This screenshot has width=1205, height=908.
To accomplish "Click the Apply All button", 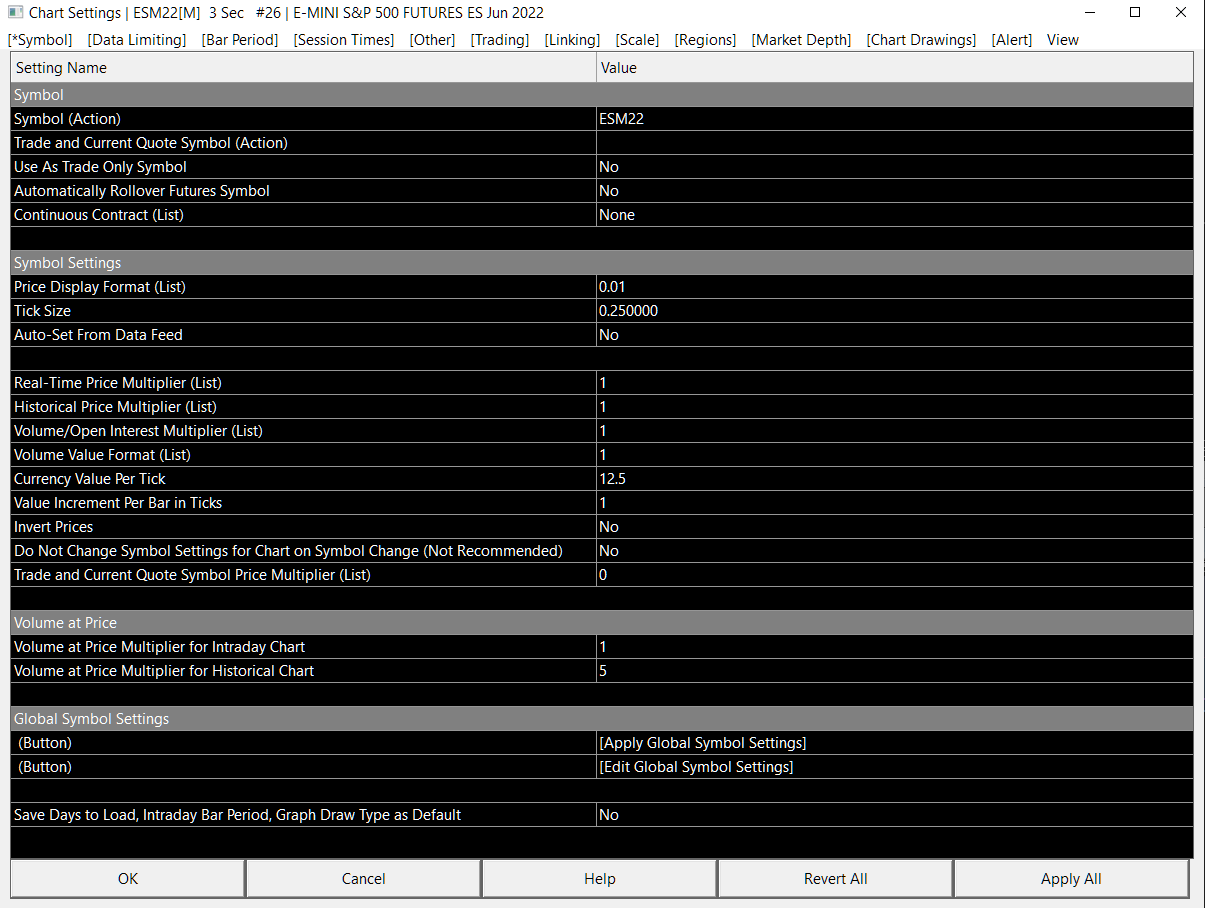I will (1072, 879).
